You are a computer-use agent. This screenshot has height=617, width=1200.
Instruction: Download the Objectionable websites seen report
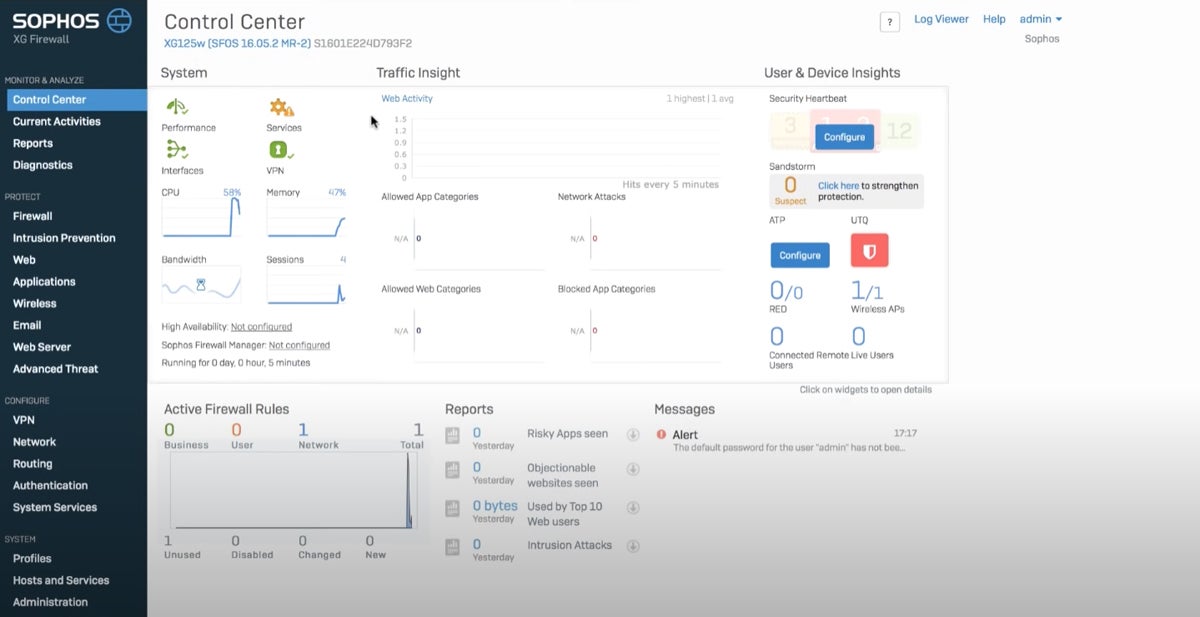pyautogui.click(x=633, y=469)
